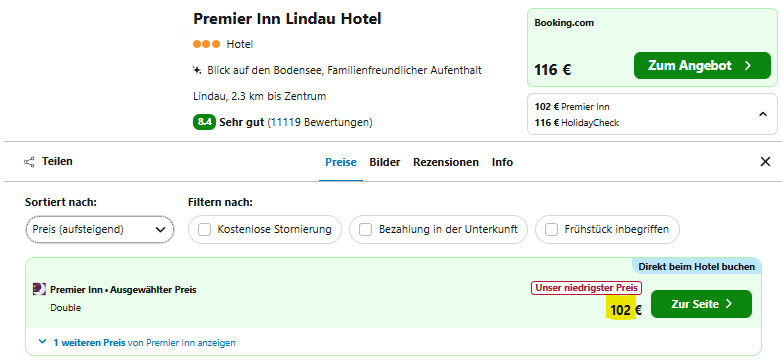Image resolution: width=782 pixels, height=363 pixels.
Task: Click the Zur Seite button
Action: (701, 304)
